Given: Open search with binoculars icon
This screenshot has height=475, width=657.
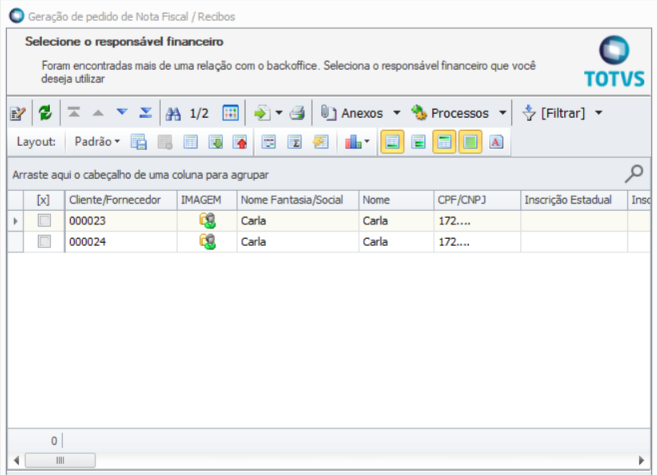Looking at the screenshot, I should pyautogui.click(x=173, y=113).
